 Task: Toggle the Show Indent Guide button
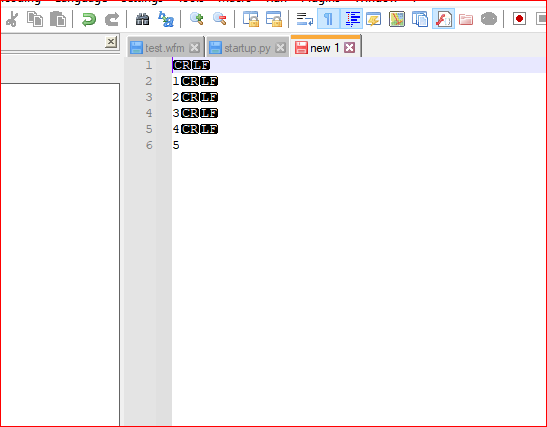(351, 19)
